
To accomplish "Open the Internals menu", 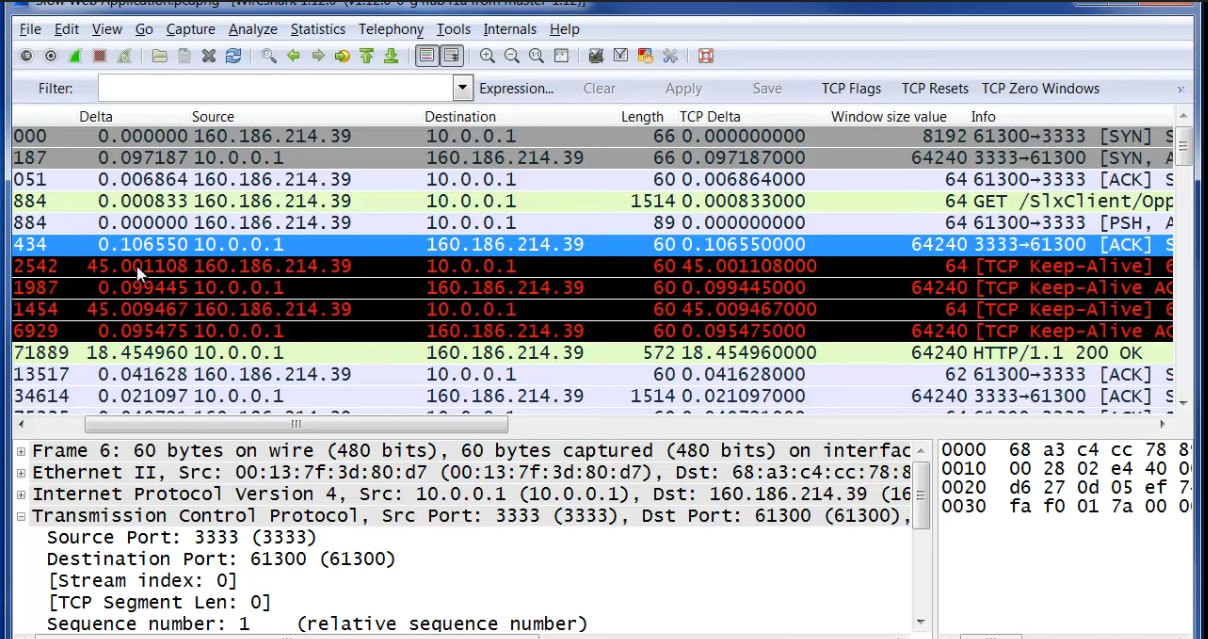I will (510, 29).
